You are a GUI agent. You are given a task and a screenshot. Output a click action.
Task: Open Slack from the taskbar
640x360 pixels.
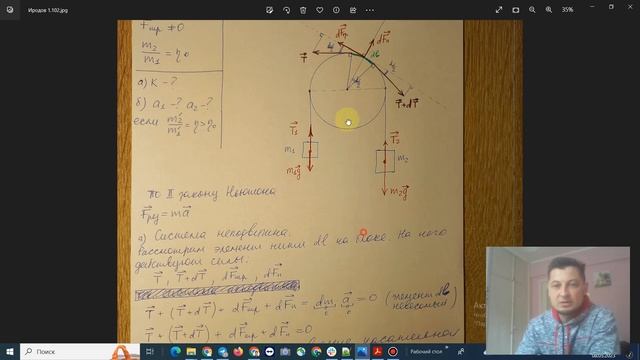331,351
